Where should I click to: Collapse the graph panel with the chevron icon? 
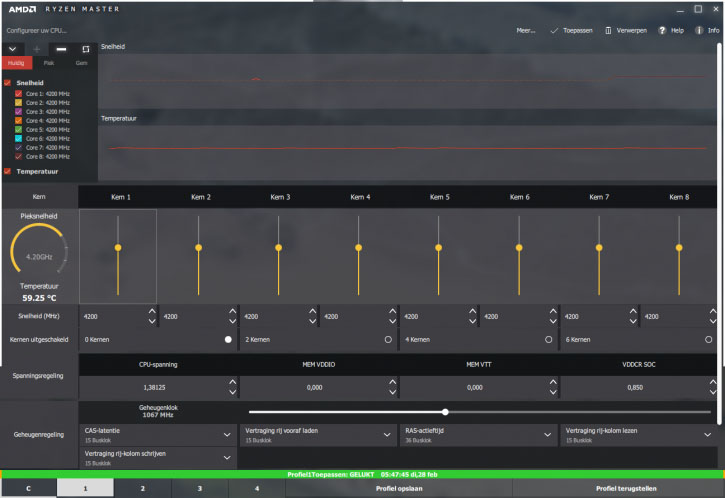(12, 48)
